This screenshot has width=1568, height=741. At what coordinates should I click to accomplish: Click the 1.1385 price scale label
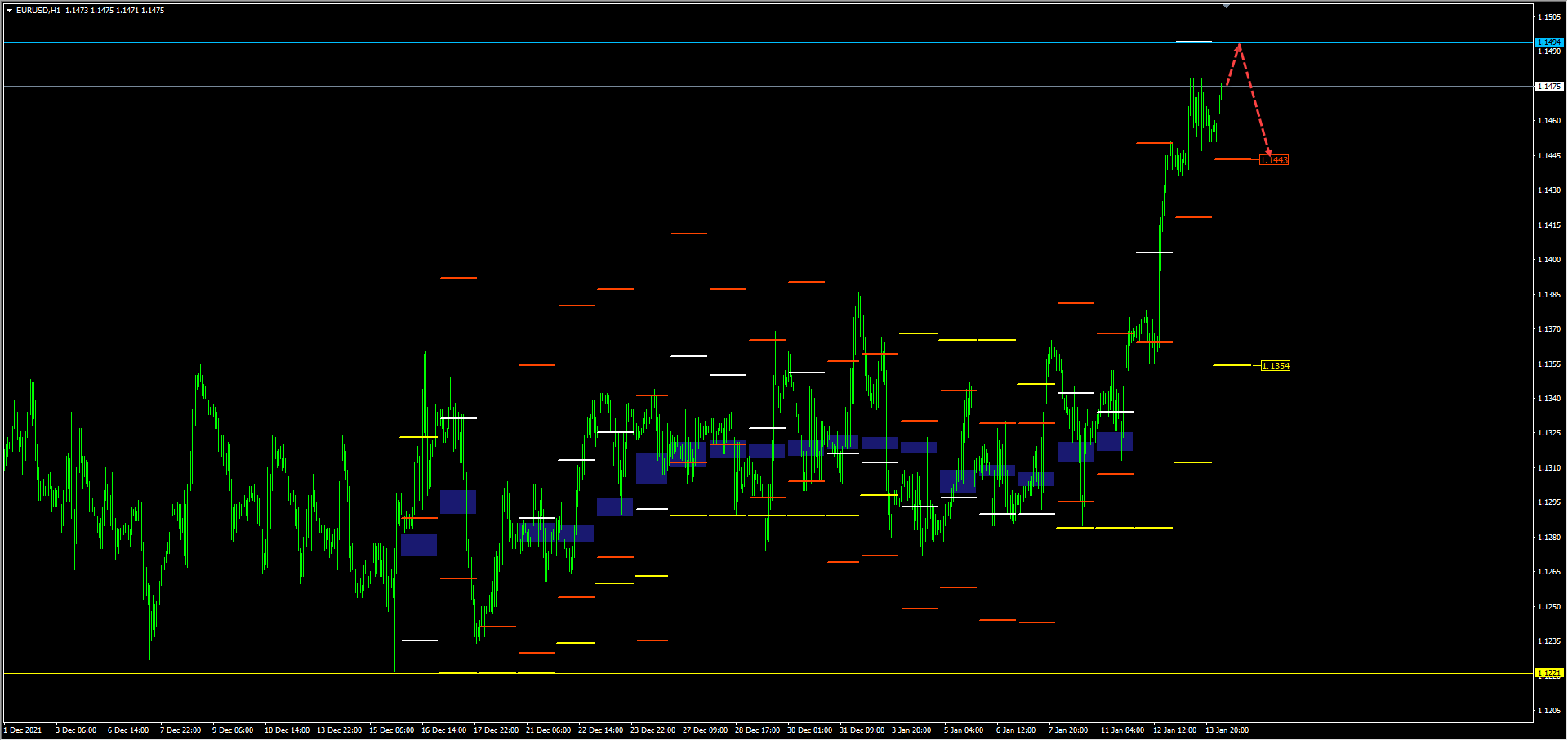point(1549,294)
